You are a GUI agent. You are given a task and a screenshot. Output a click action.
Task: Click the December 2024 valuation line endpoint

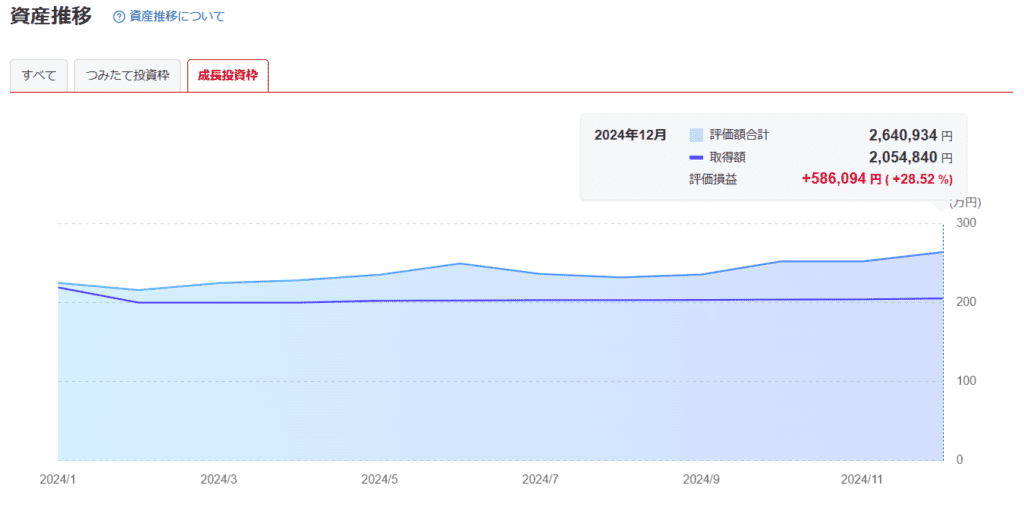(x=943, y=252)
